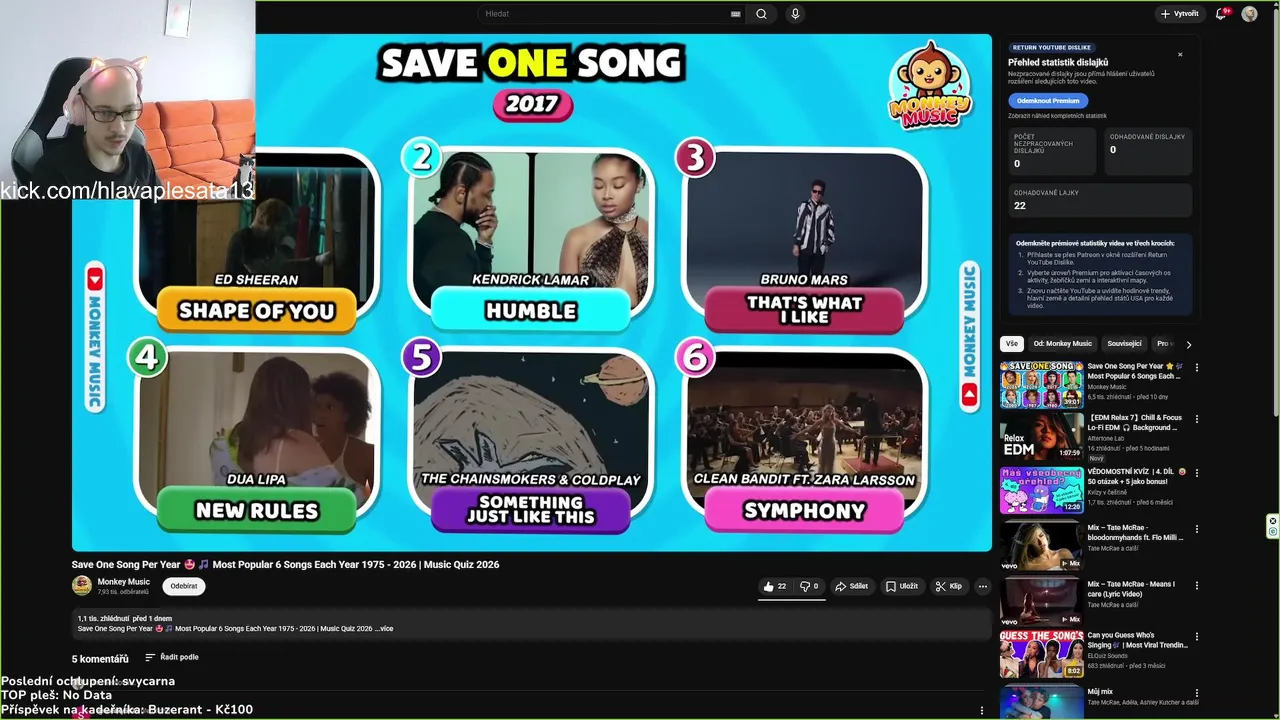Start voice search with the microphone icon
The height and width of the screenshot is (720, 1280).
(x=795, y=14)
